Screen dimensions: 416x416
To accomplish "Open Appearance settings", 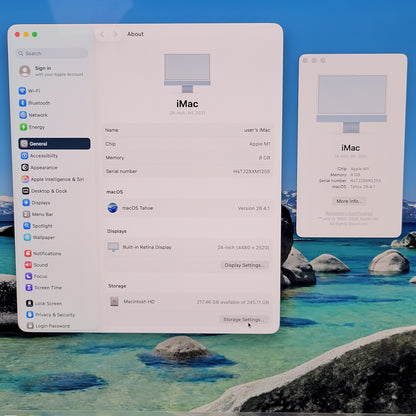I will (x=39, y=167).
